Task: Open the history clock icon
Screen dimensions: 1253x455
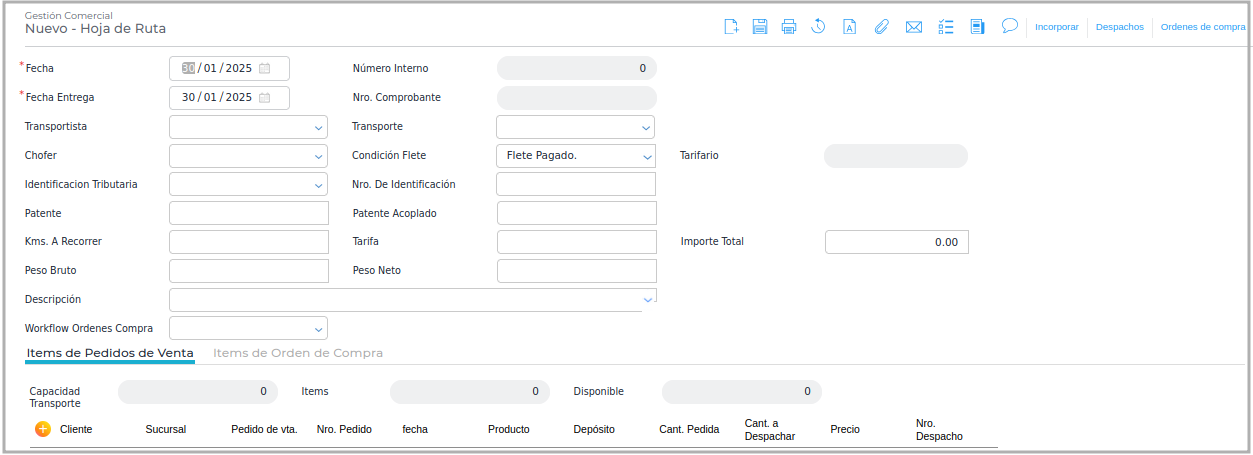Action: coord(818,27)
